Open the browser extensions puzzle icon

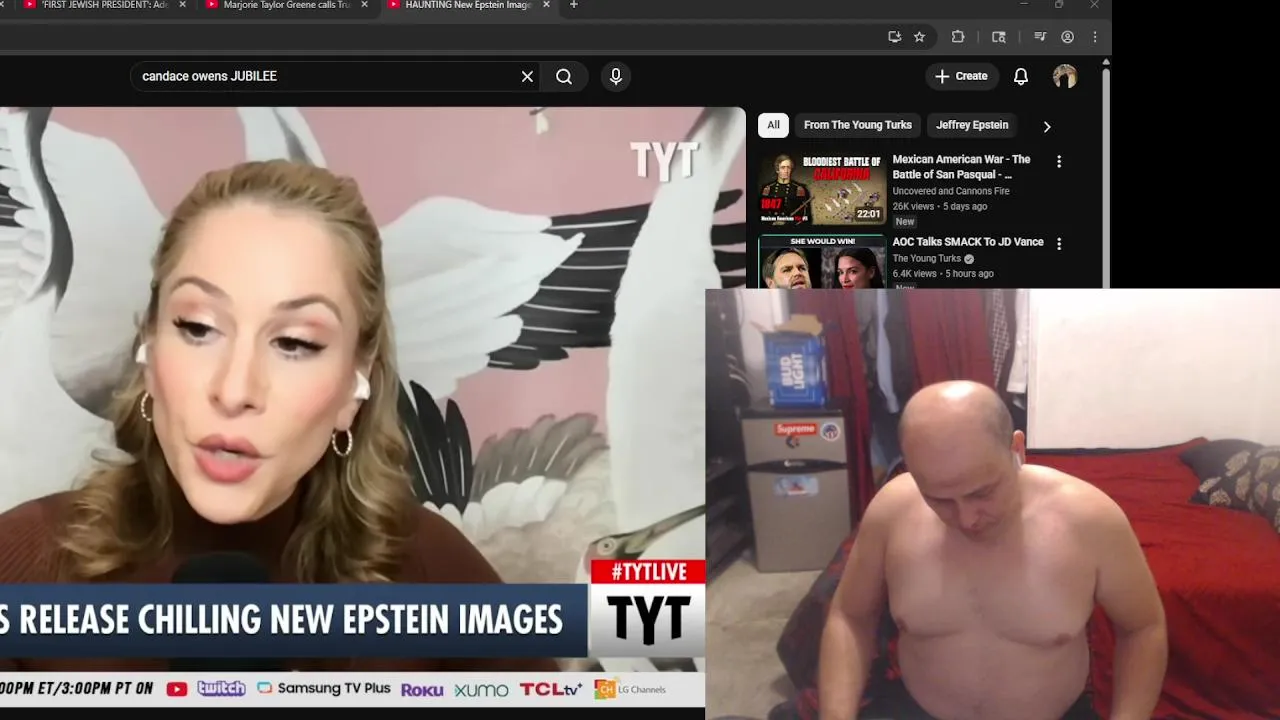tap(957, 37)
